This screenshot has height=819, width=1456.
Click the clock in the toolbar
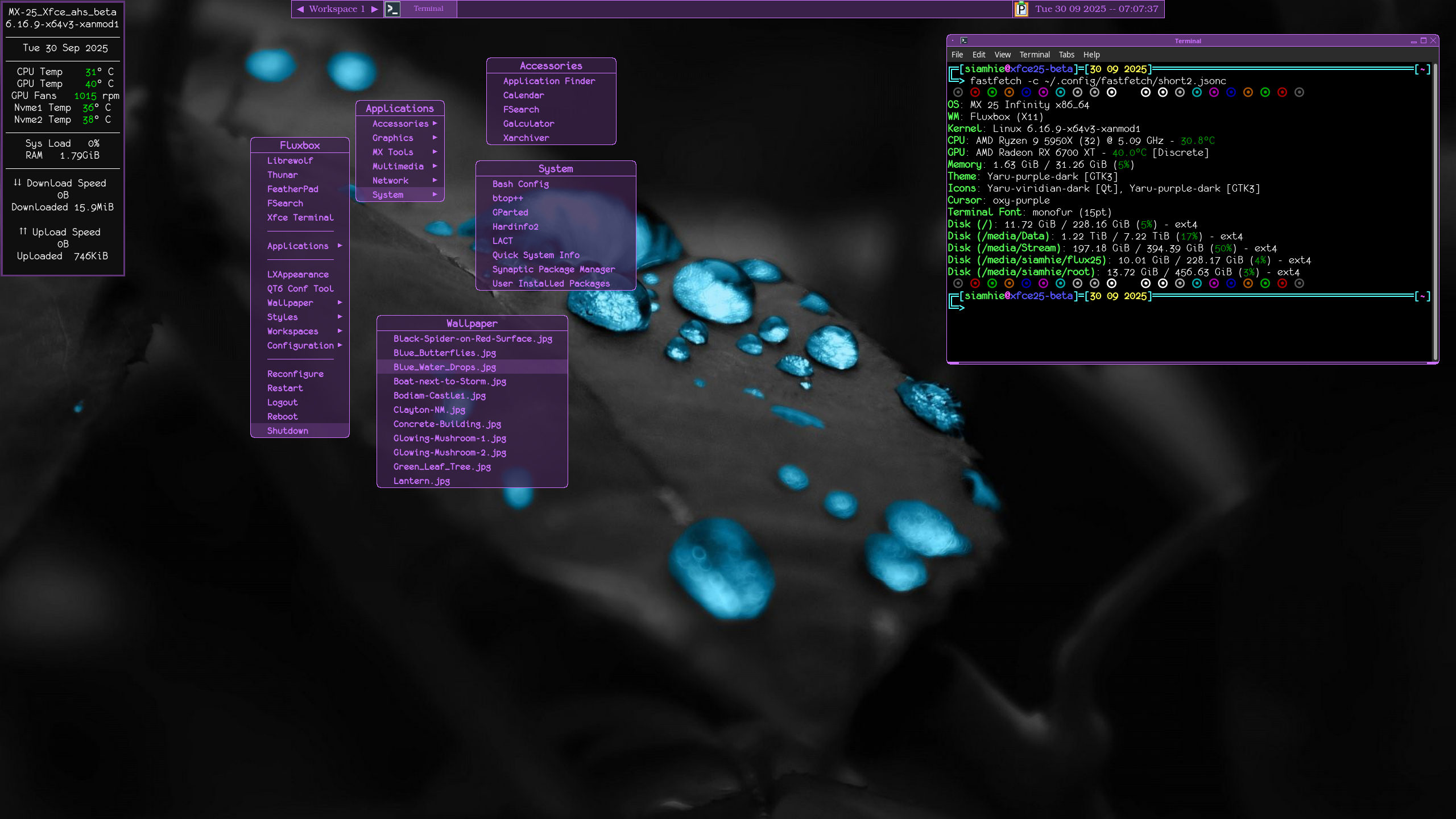click(1096, 9)
